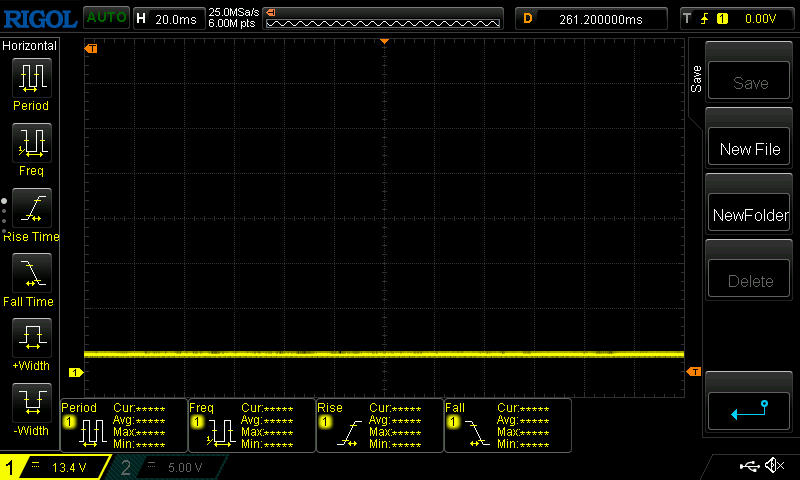Click the New File button

click(x=749, y=149)
